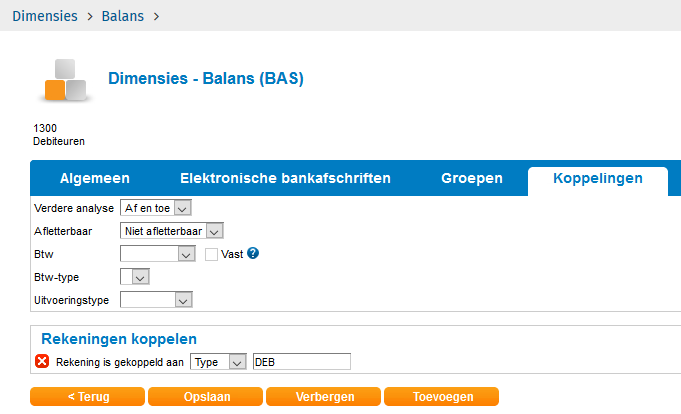This screenshot has width=681, height=414.
Task: Click the blue help icon next to Vast
Action: click(x=253, y=254)
